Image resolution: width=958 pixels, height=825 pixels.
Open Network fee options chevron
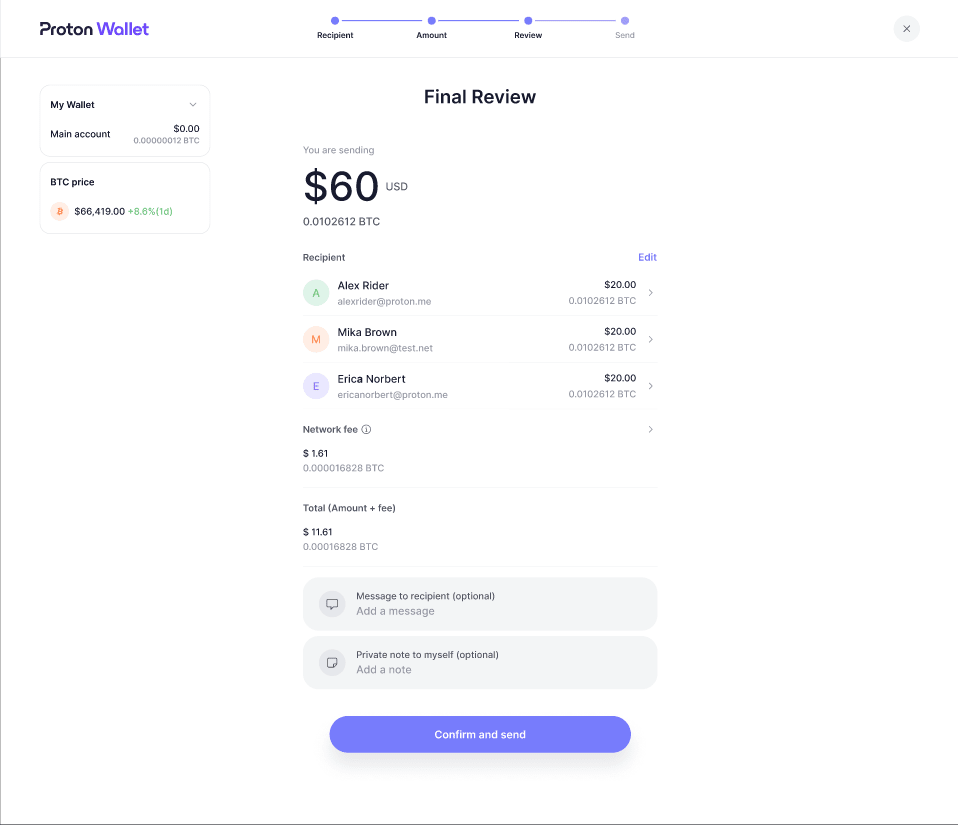click(x=651, y=430)
